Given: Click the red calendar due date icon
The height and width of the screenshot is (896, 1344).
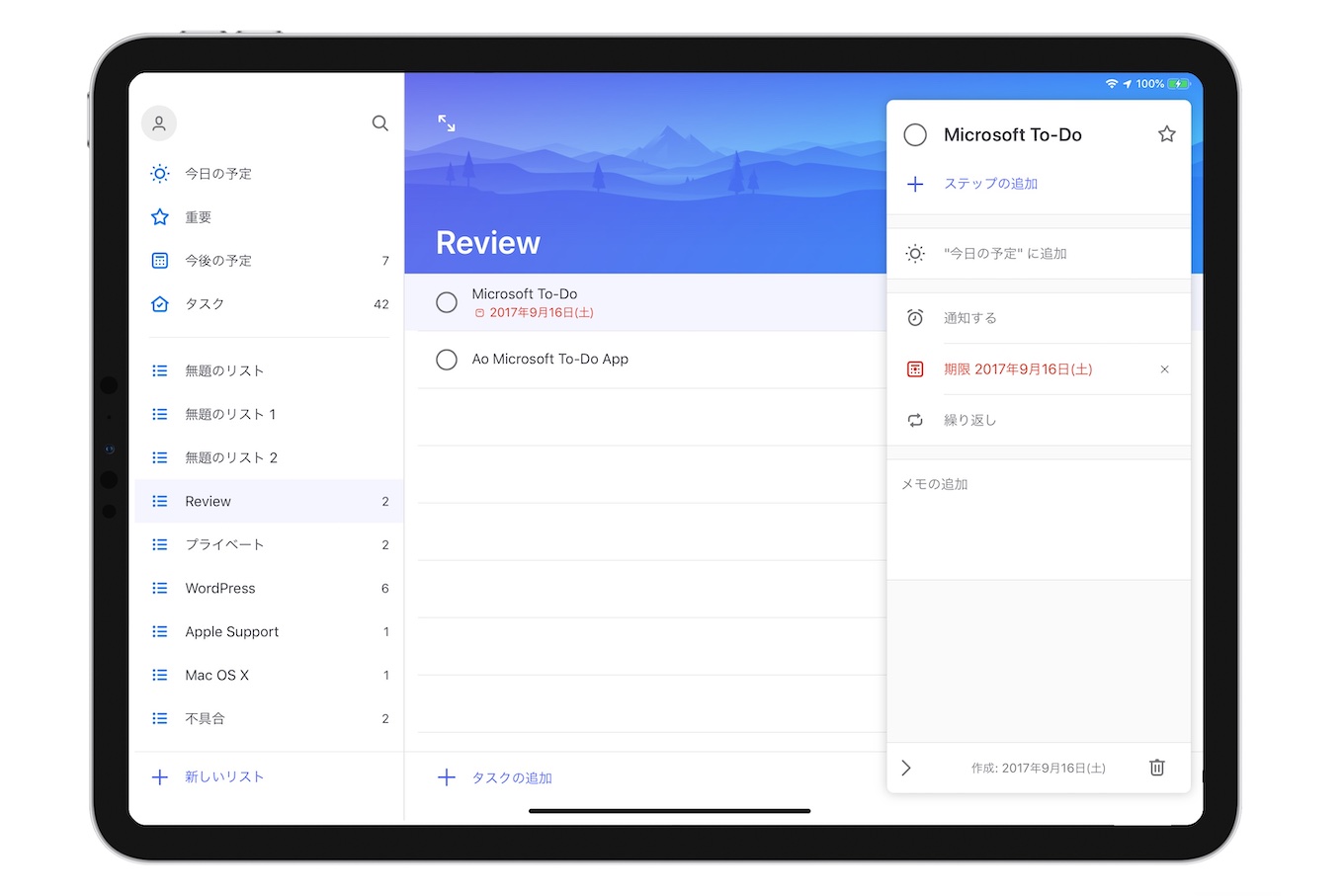Looking at the screenshot, I should tap(915, 369).
